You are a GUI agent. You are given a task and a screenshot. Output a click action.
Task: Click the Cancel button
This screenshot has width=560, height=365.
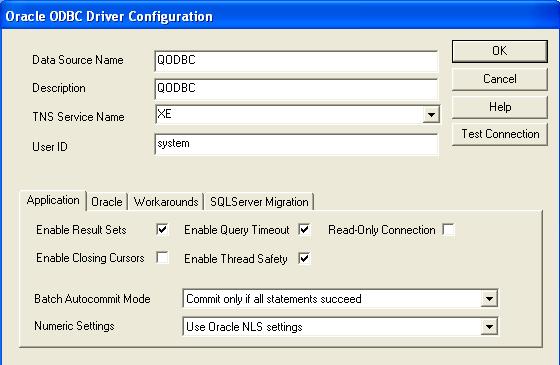499,79
